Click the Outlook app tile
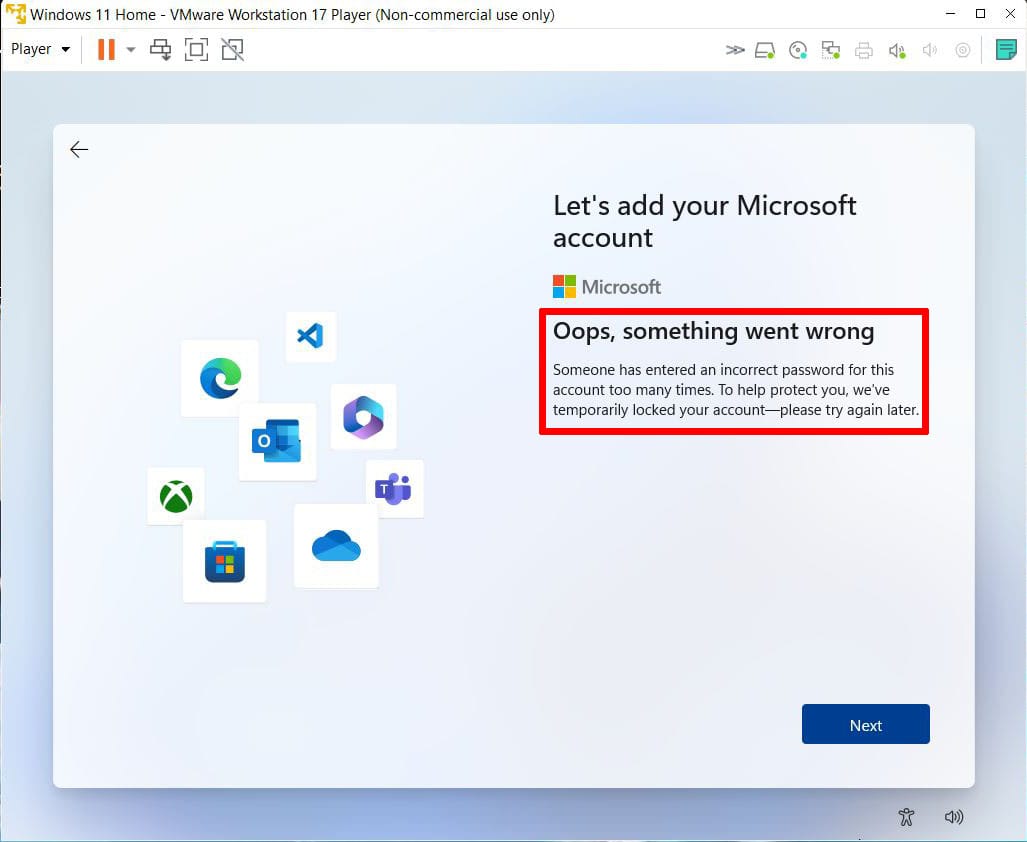The image size is (1027, 842). click(277, 441)
